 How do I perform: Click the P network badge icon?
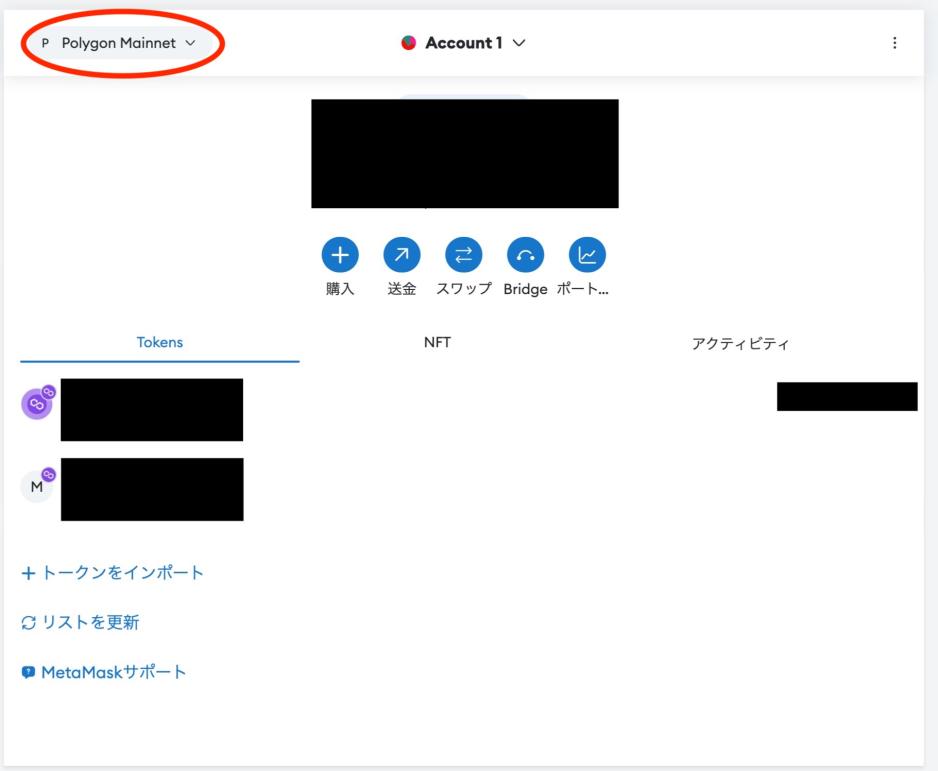coord(45,43)
